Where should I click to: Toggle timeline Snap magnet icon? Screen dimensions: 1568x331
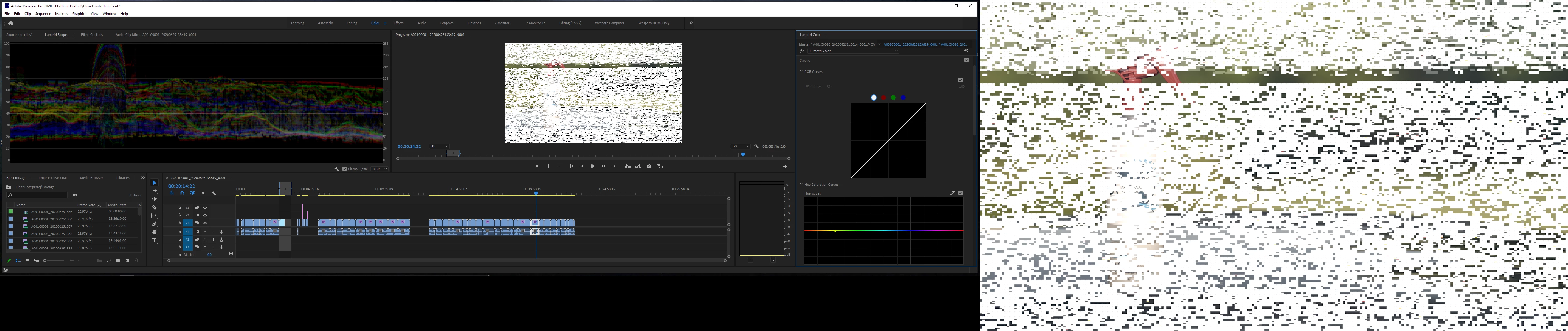pyautogui.click(x=182, y=193)
